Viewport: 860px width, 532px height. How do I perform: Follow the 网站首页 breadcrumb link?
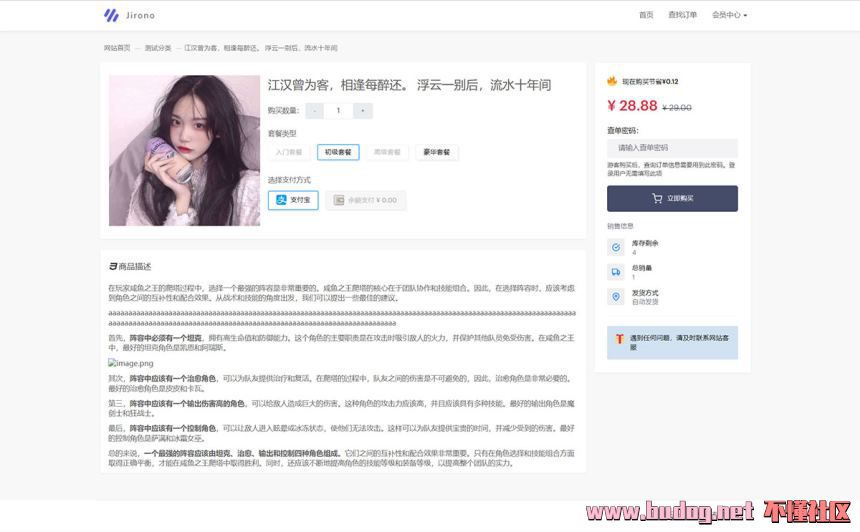(117, 48)
